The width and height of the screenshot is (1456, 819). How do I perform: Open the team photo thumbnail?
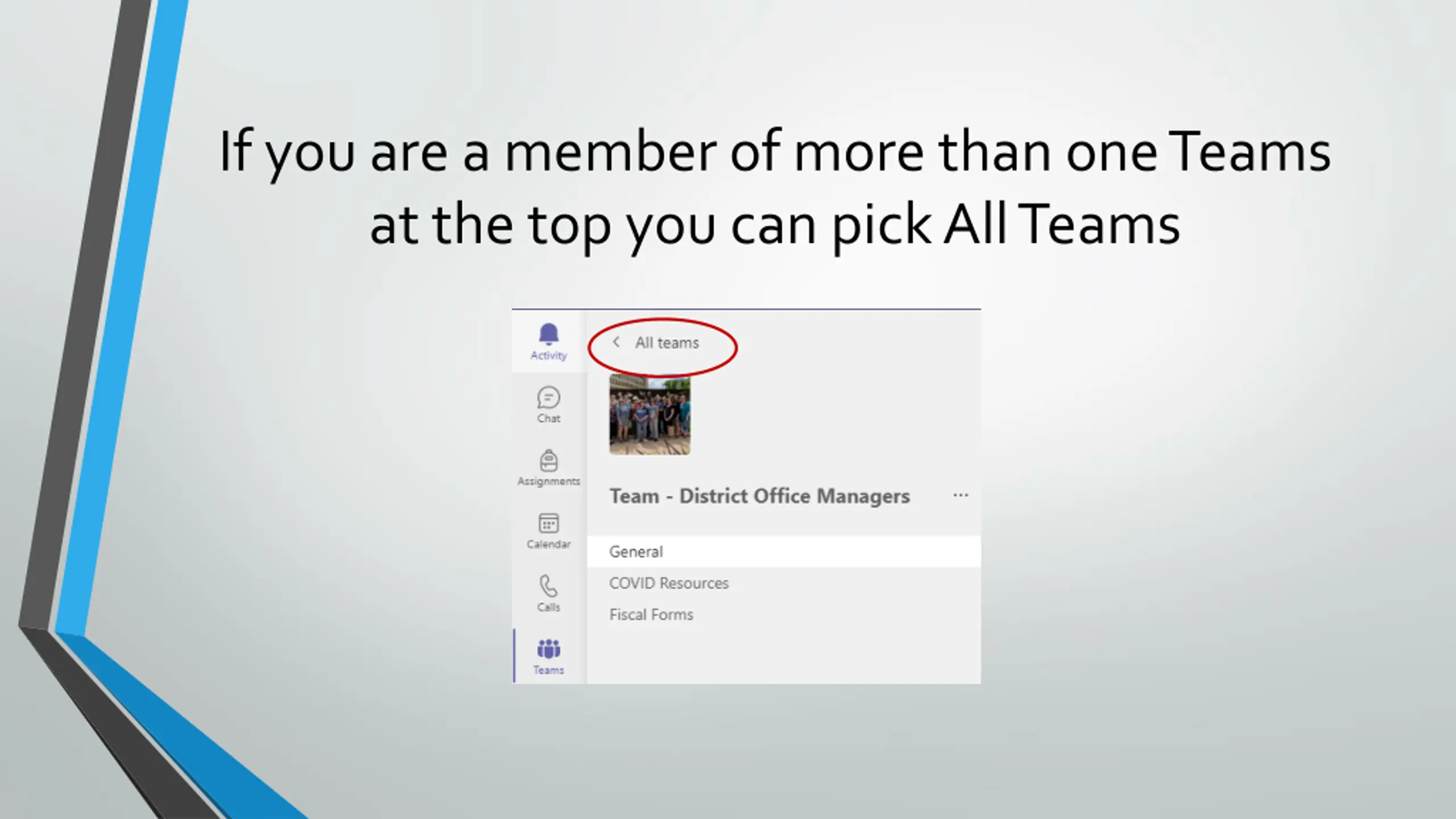click(650, 415)
